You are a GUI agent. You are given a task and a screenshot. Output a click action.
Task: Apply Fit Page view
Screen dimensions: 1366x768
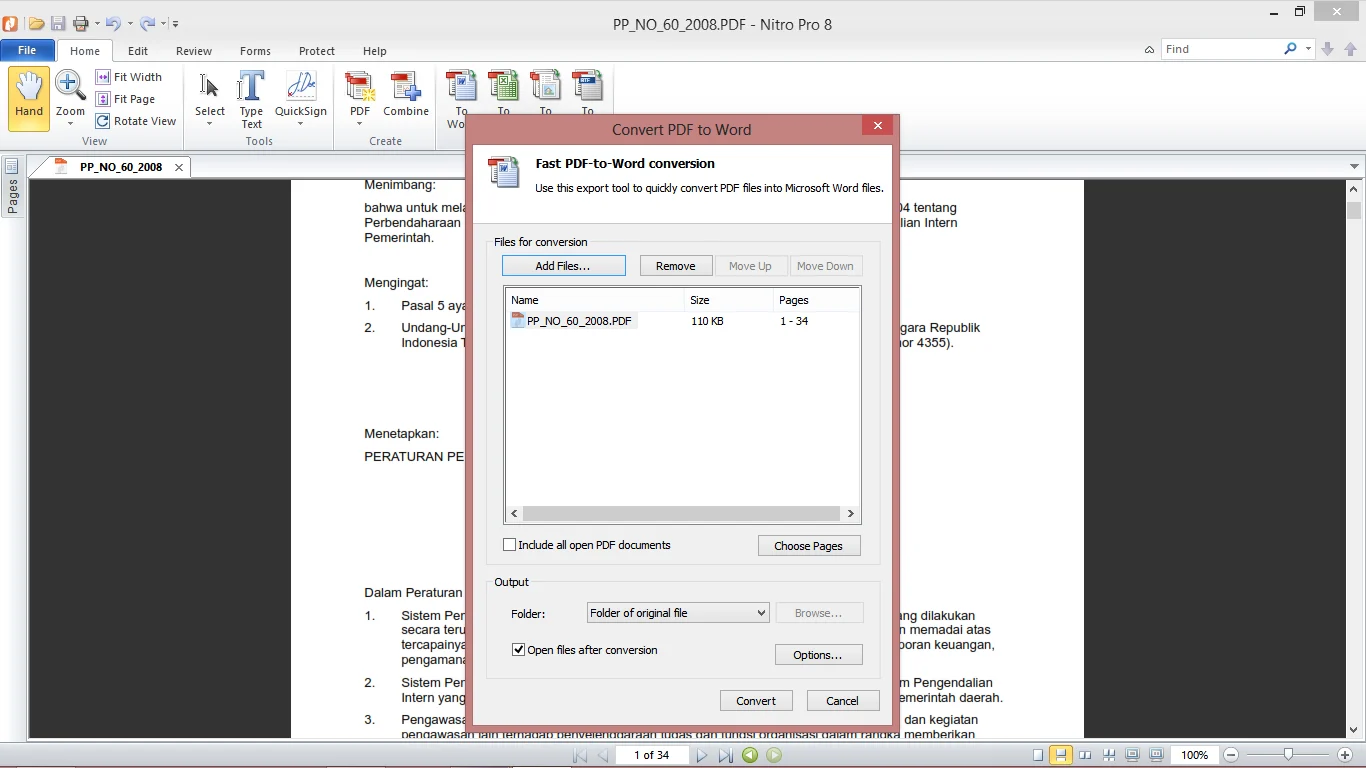(126, 99)
